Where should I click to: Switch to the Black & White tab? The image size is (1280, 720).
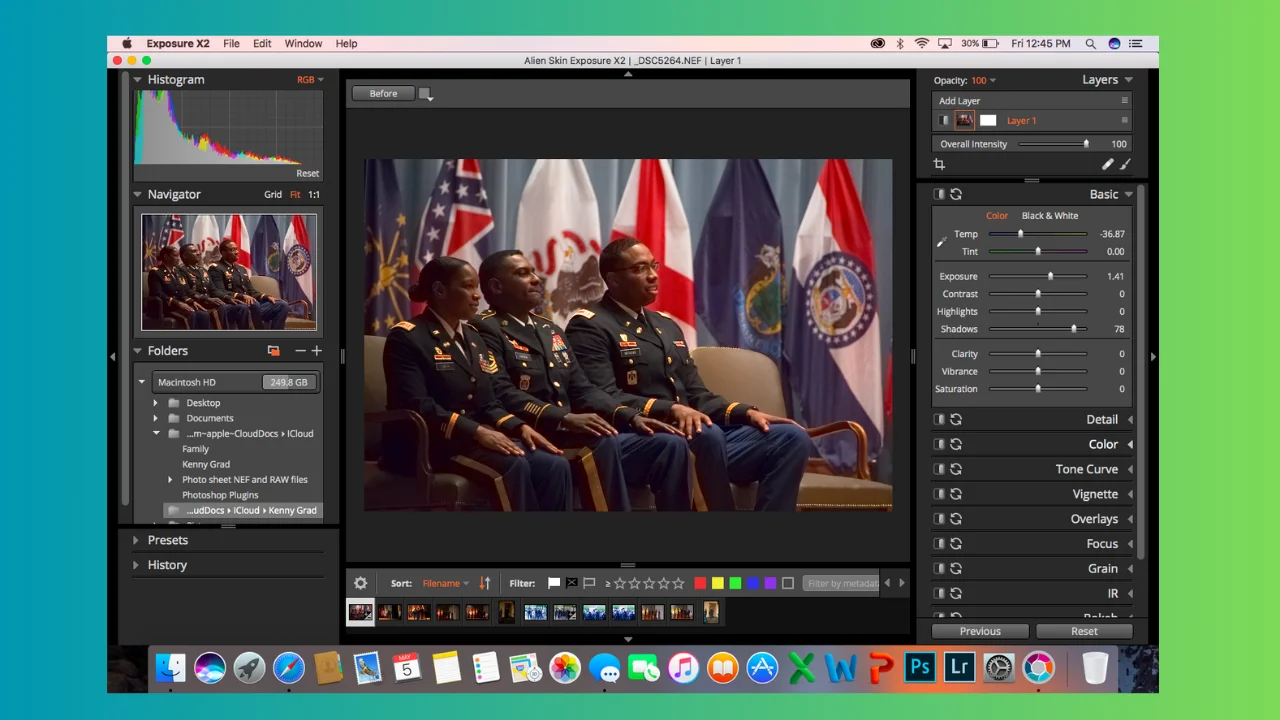1050,216
